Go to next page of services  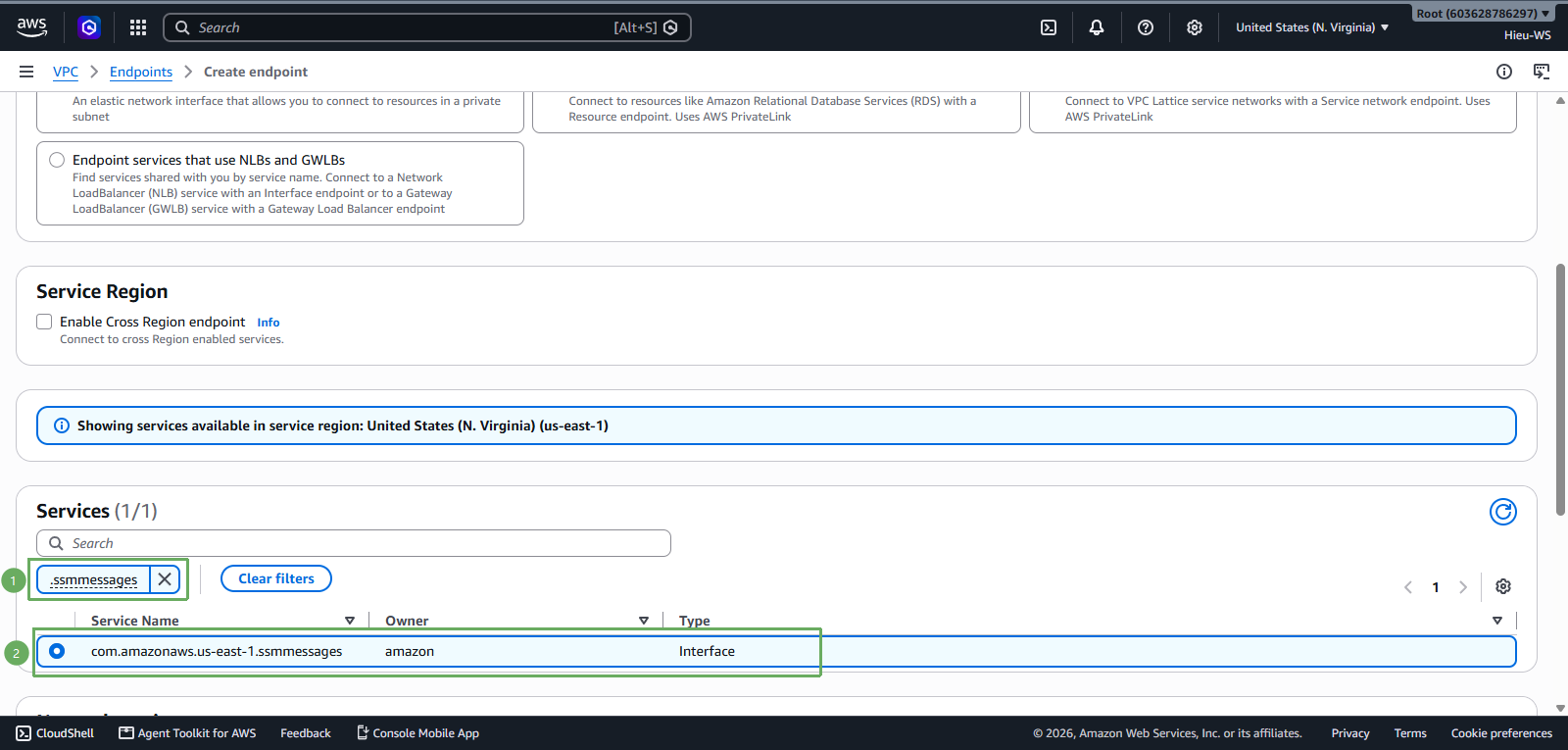pyautogui.click(x=1463, y=587)
